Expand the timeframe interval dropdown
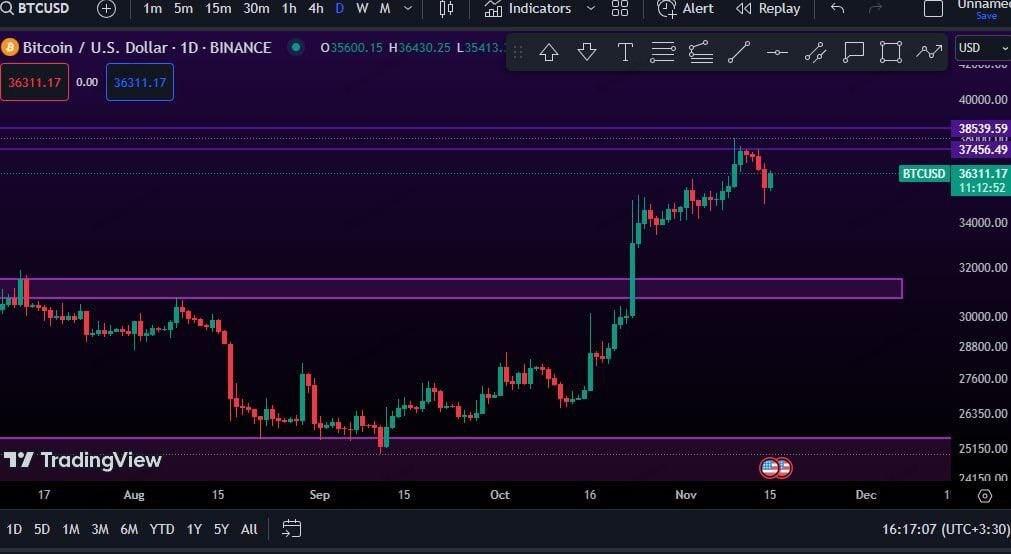1011x554 pixels. click(407, 8)
